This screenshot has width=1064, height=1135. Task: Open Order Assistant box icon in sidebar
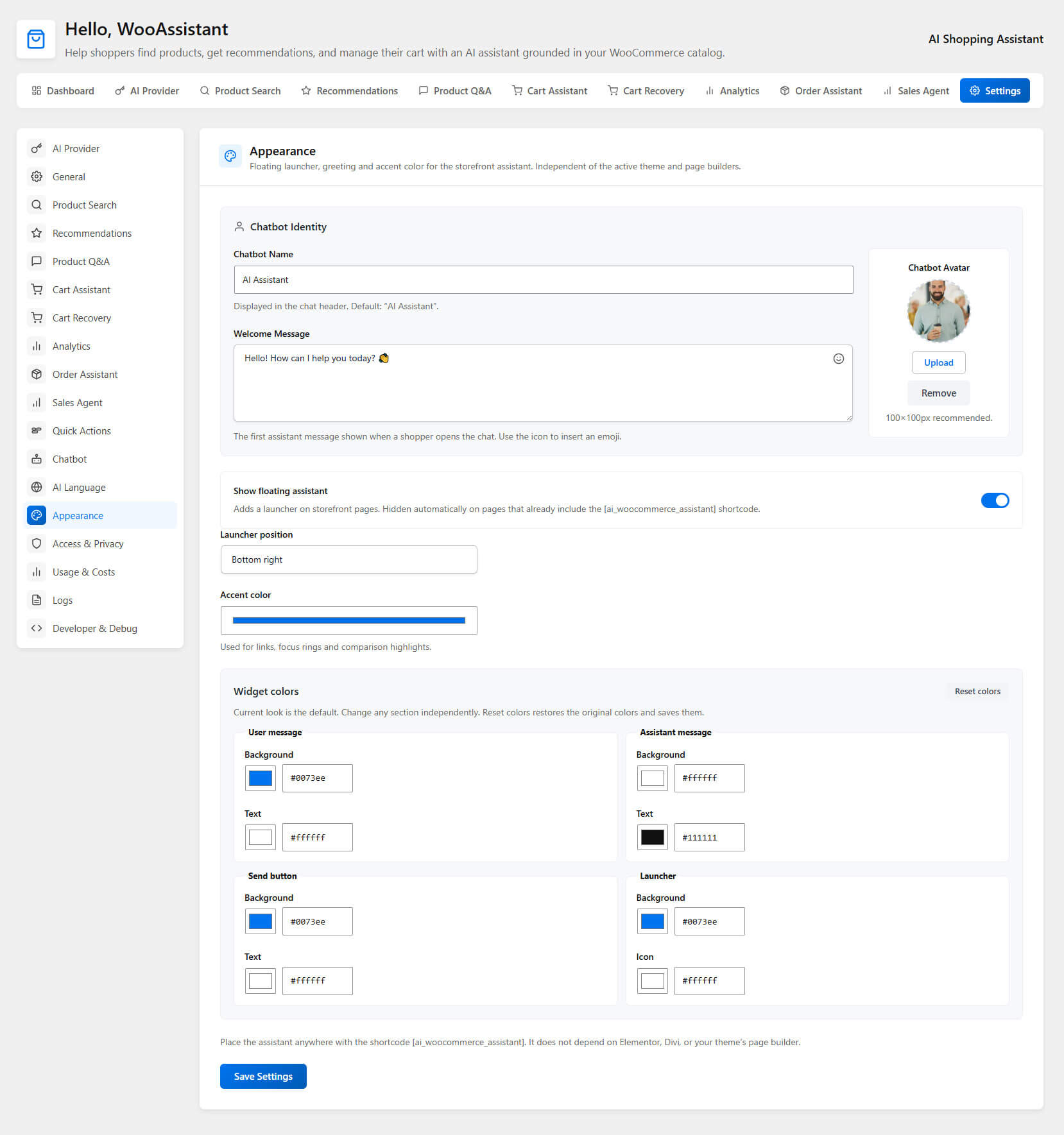point(37,374)
